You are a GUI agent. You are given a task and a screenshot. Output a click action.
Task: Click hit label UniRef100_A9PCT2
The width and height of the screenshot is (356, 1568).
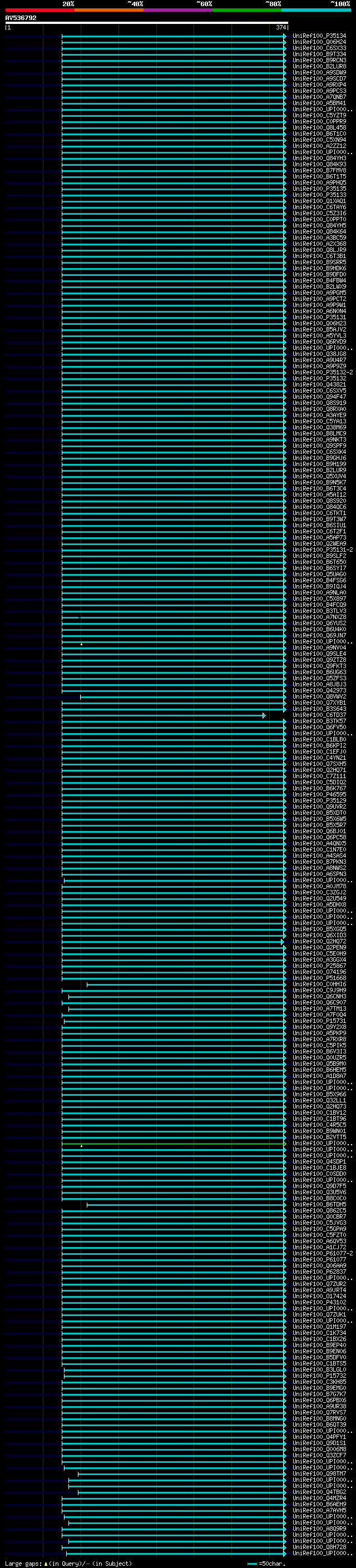coord(319,299)
